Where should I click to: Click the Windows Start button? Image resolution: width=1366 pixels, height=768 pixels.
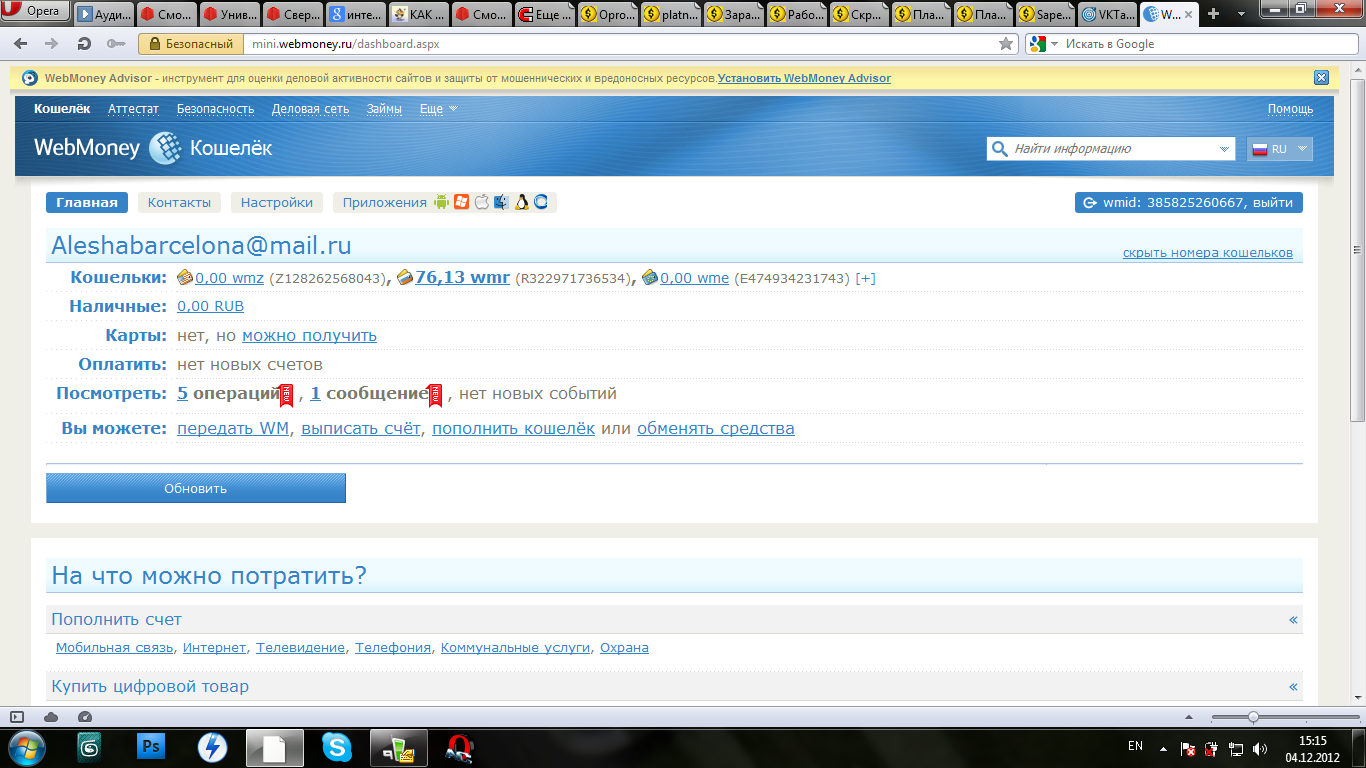coord(26,747)
